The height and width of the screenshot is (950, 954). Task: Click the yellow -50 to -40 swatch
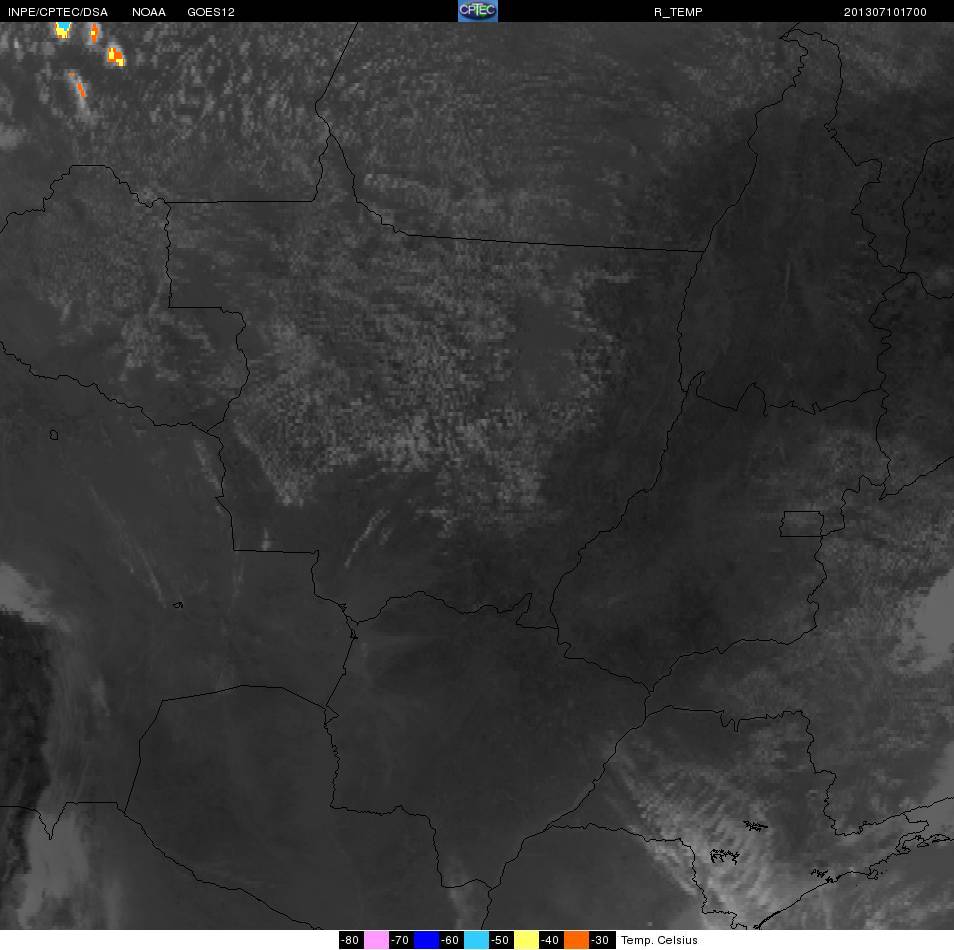point(527,940)
